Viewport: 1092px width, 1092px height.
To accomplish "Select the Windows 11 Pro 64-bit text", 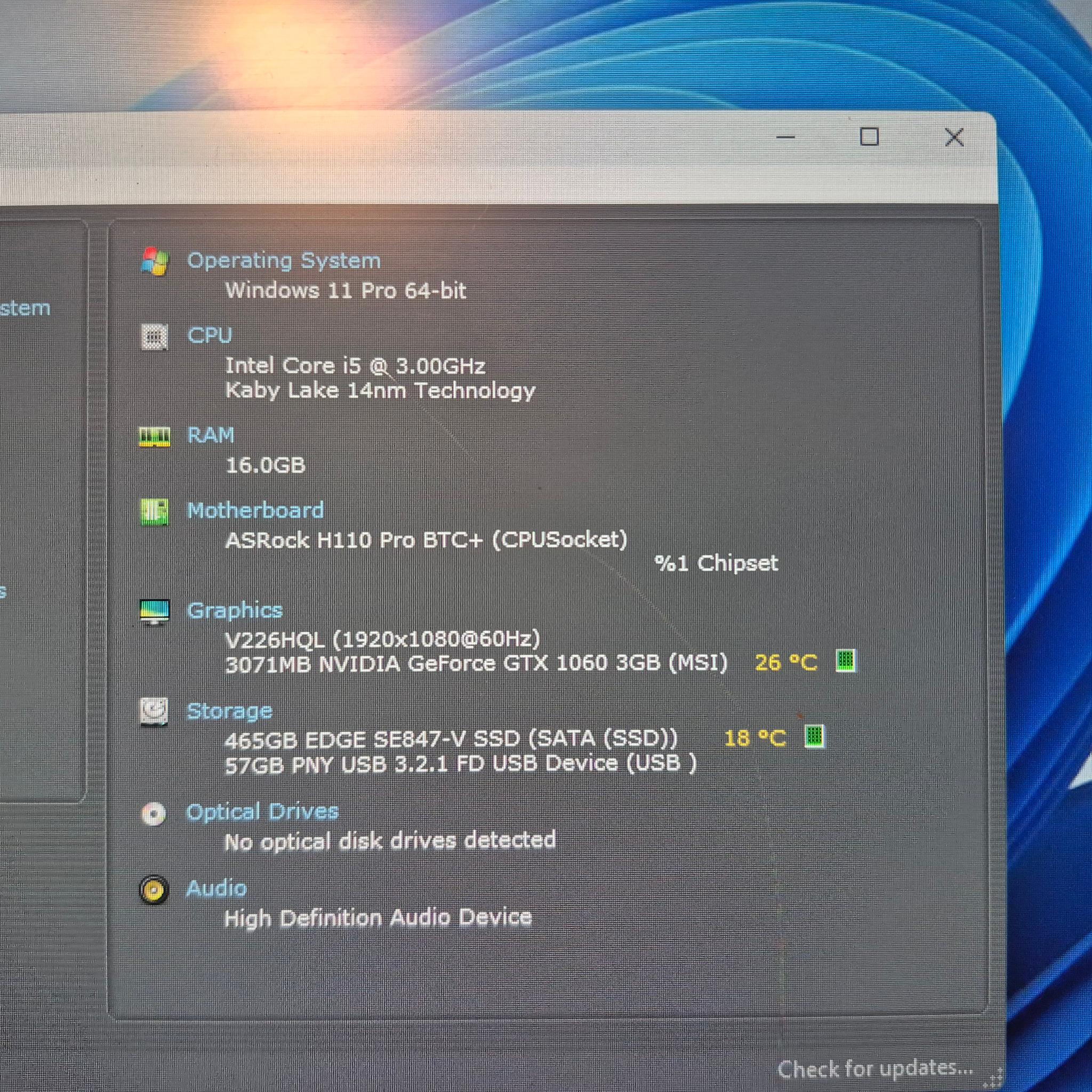I will click(x=346, y=291).
